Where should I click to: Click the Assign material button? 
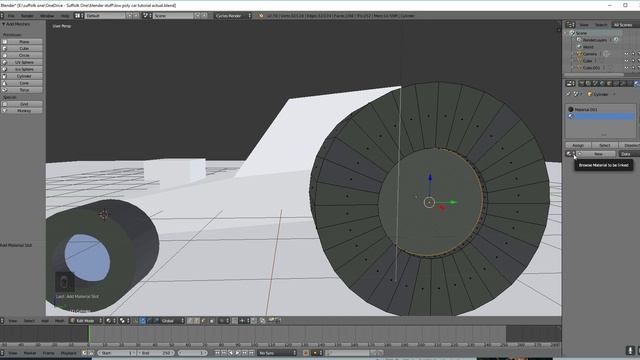tap(578, 145)
